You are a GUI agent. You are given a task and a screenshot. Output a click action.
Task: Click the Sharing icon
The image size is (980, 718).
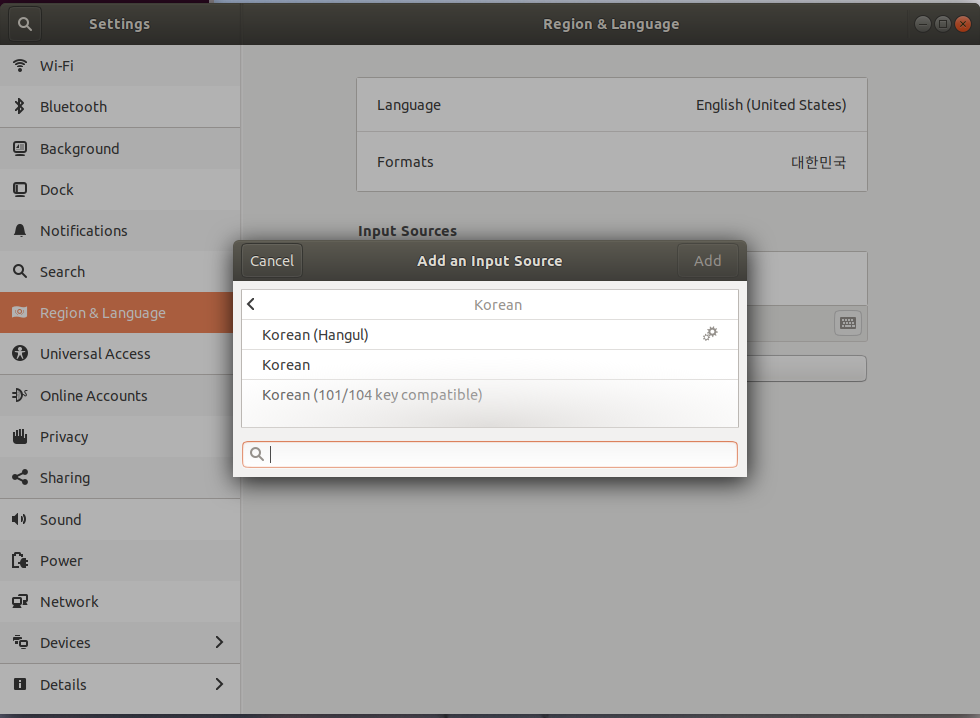pyautogui.click(x=20, y=477)
